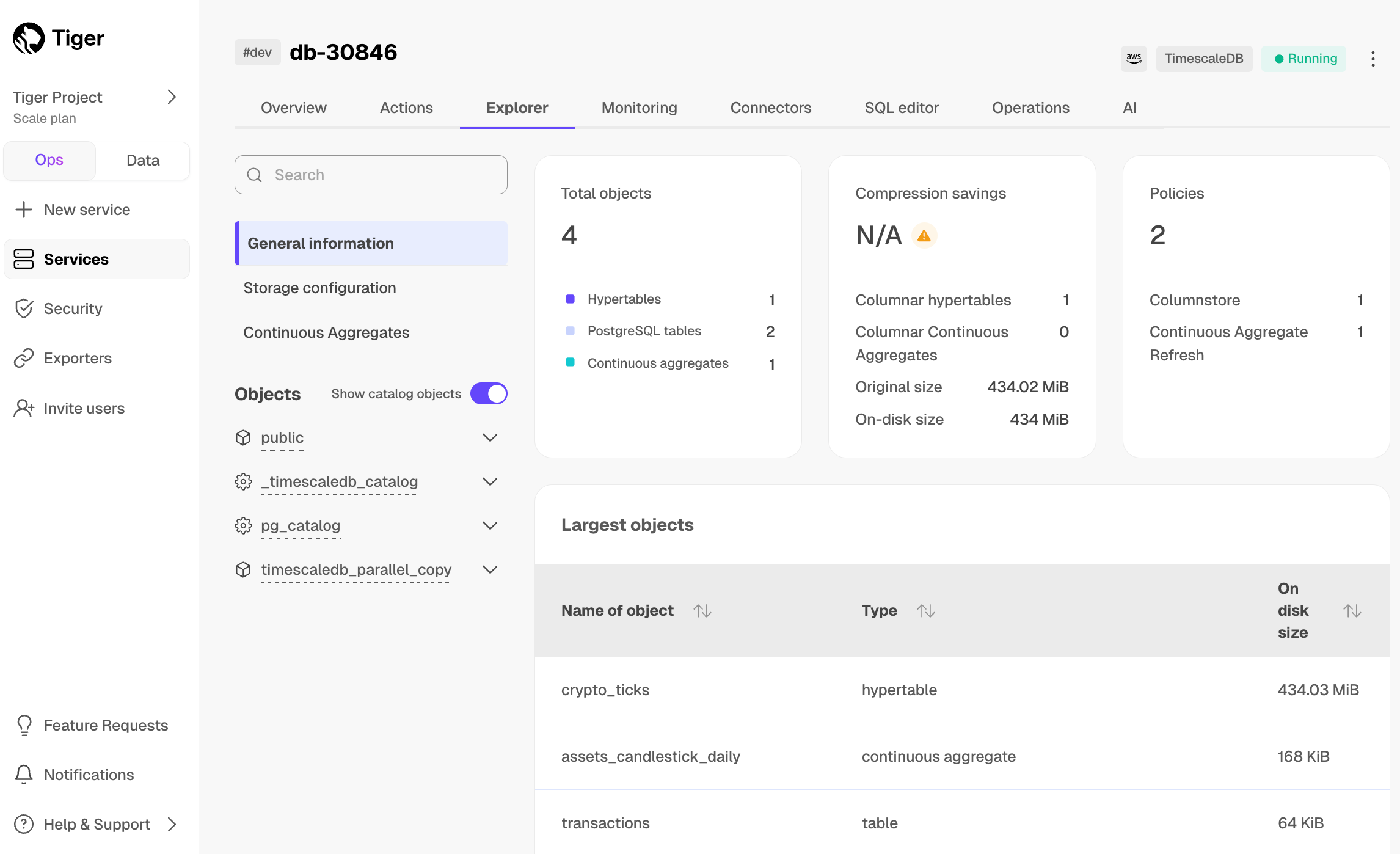This screenshot has width=1400, height=854.
Task: Click the Security shield icon
Action: point(24,308)
